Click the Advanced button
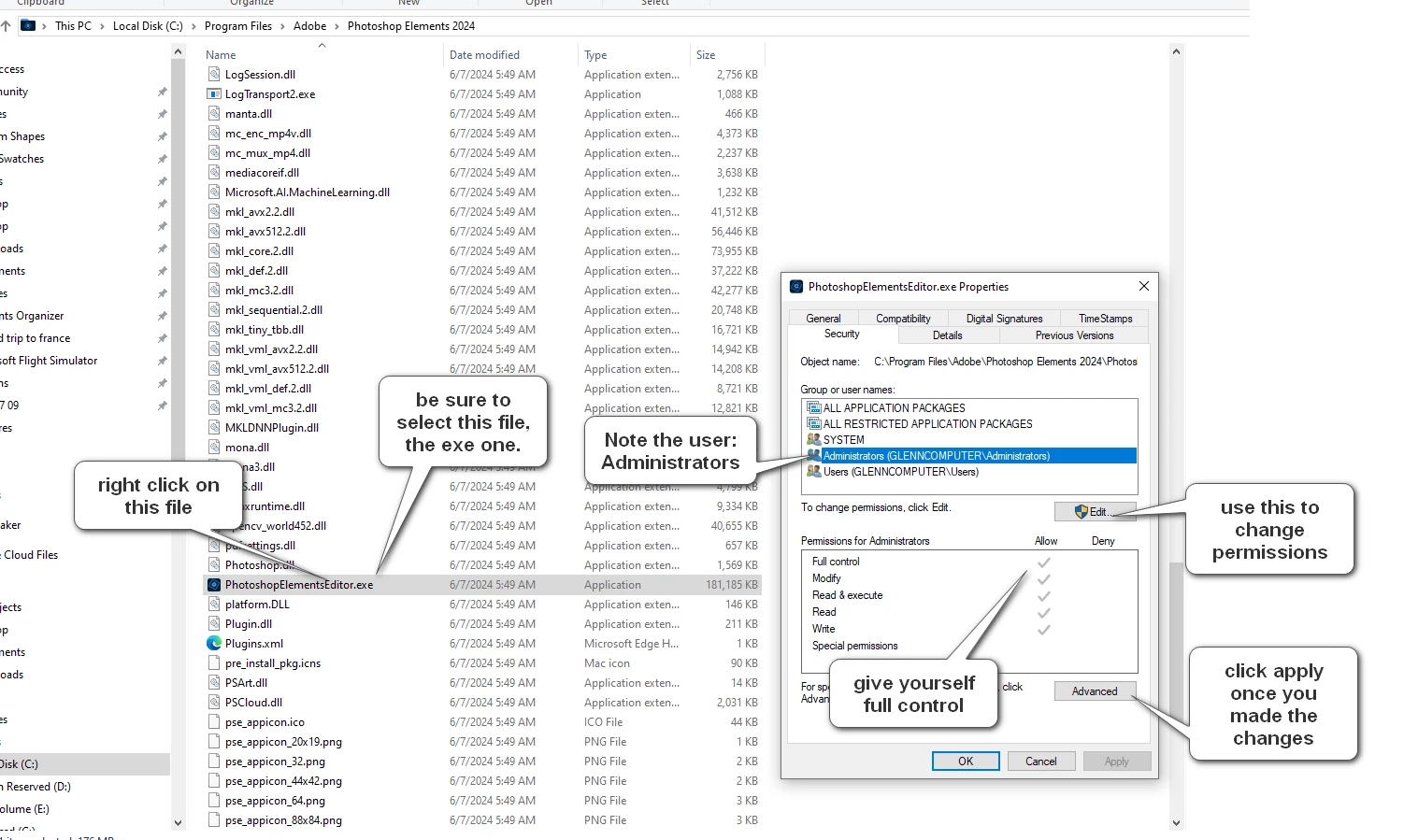Viewport: 1404px width, 840px height. [1096, 691]
